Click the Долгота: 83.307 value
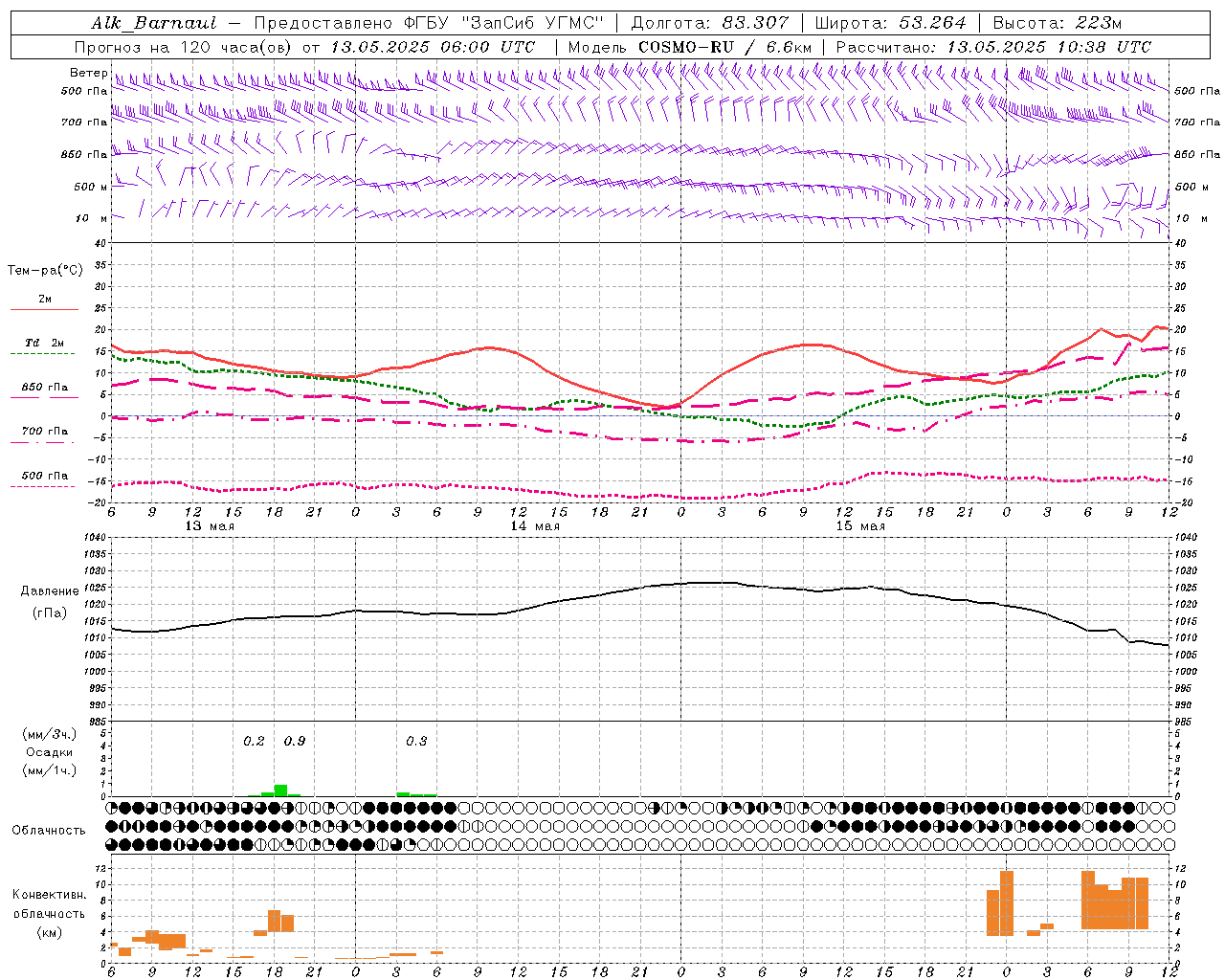Viewport: 1225px width, 980px height. coord(710,23)
